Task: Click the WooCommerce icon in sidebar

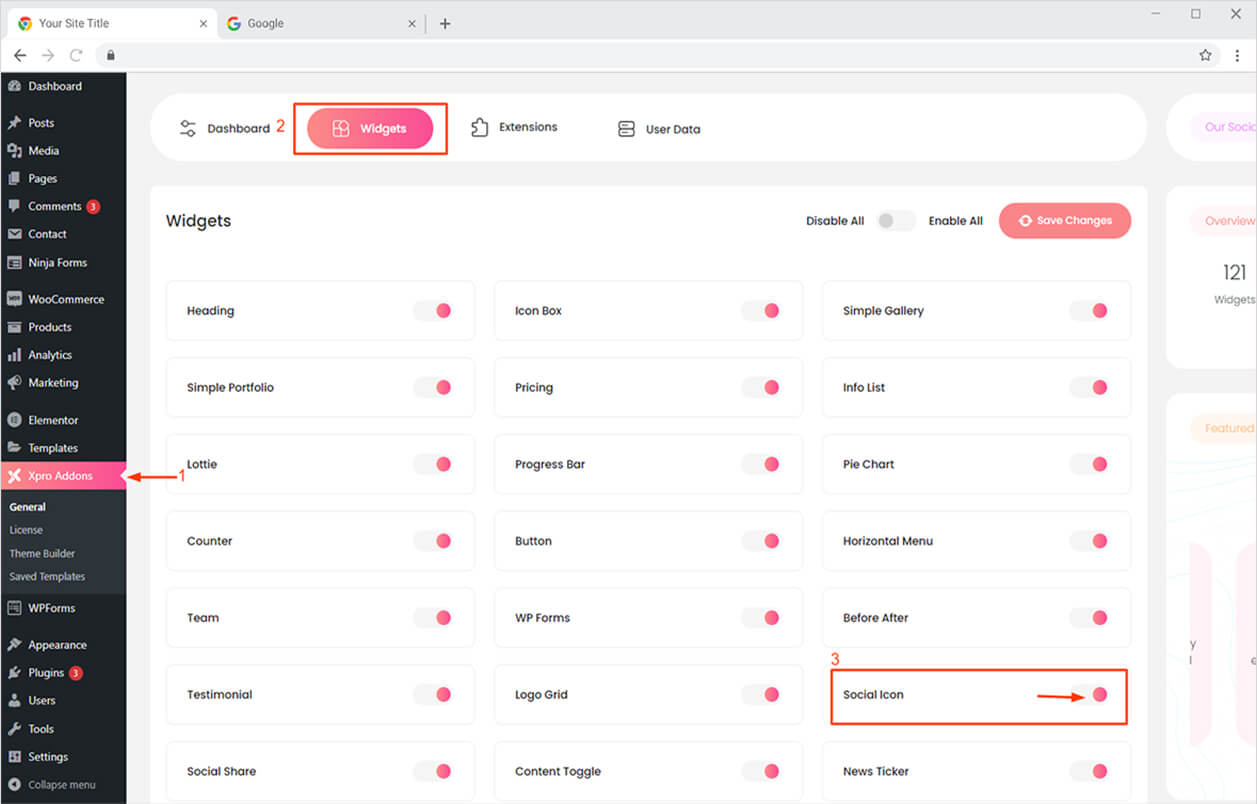Action: [x=14, y=299]
